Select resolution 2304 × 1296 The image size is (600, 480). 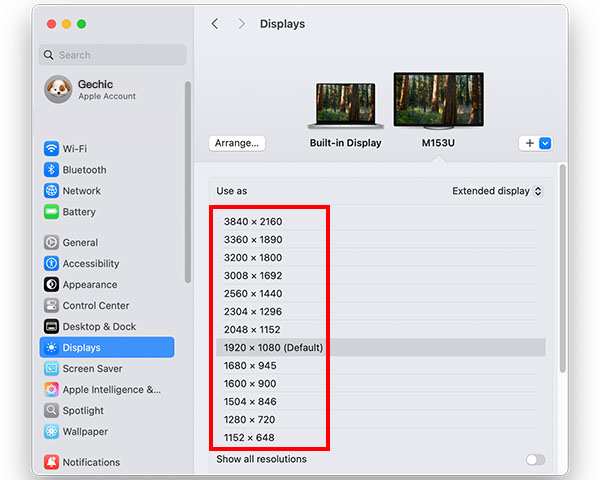coord(381,311)
